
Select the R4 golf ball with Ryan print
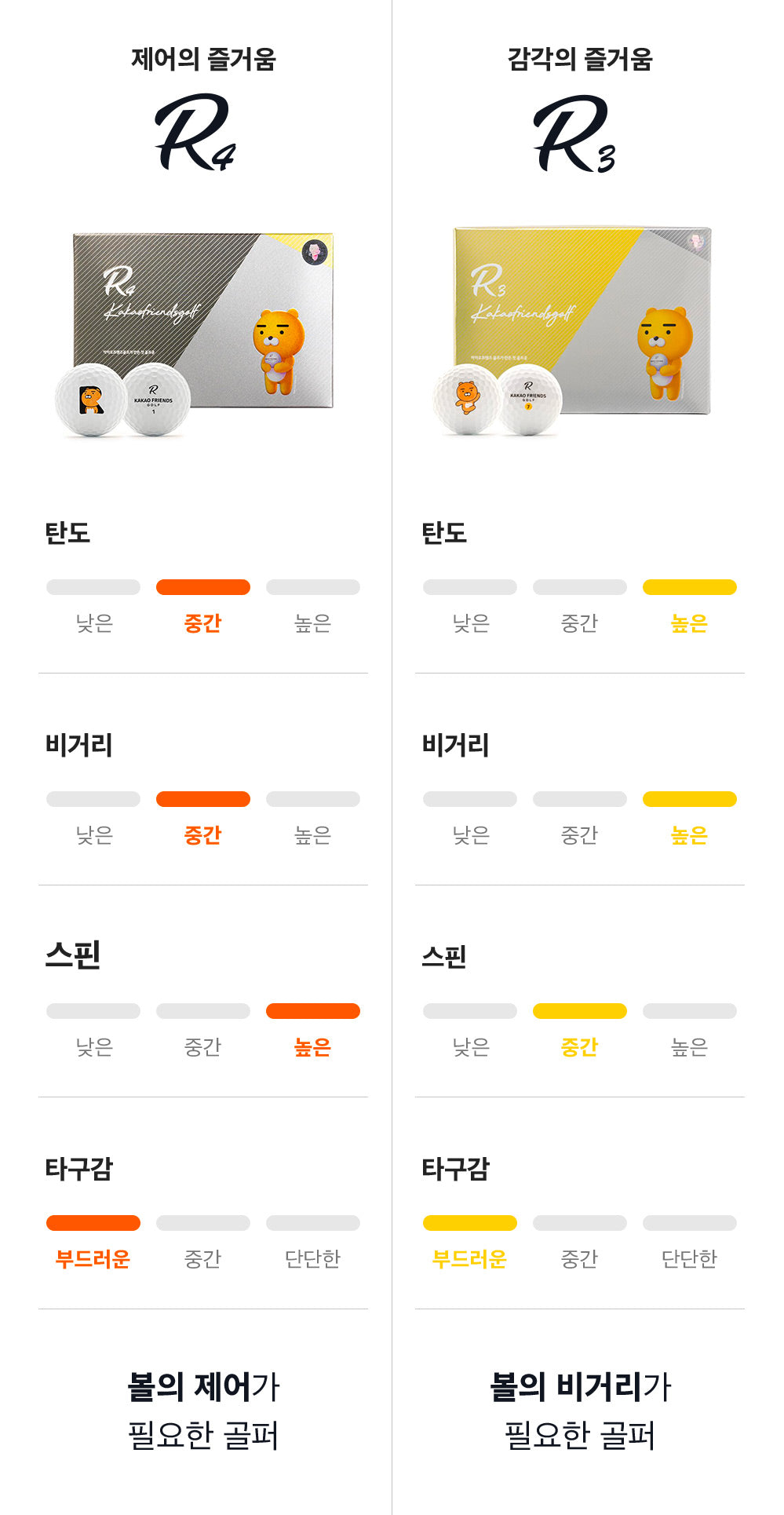click(x=91, y=400)
